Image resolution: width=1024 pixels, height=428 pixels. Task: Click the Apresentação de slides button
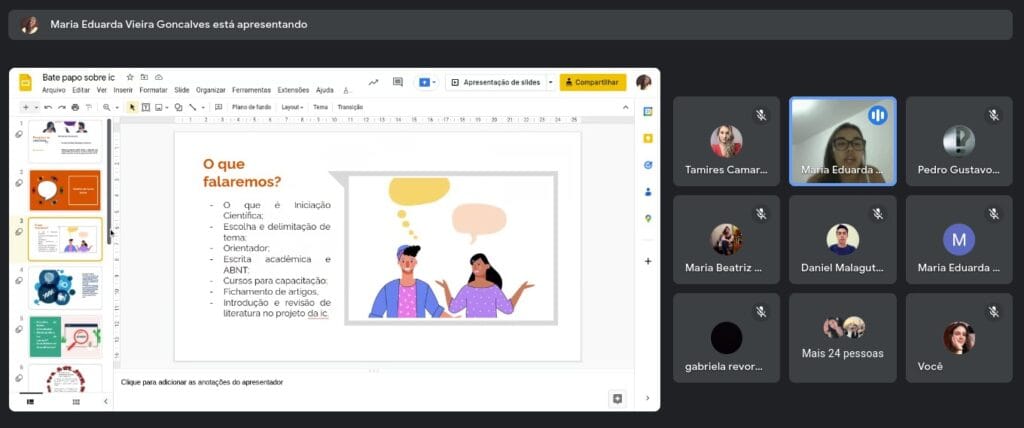click(496, 82)
